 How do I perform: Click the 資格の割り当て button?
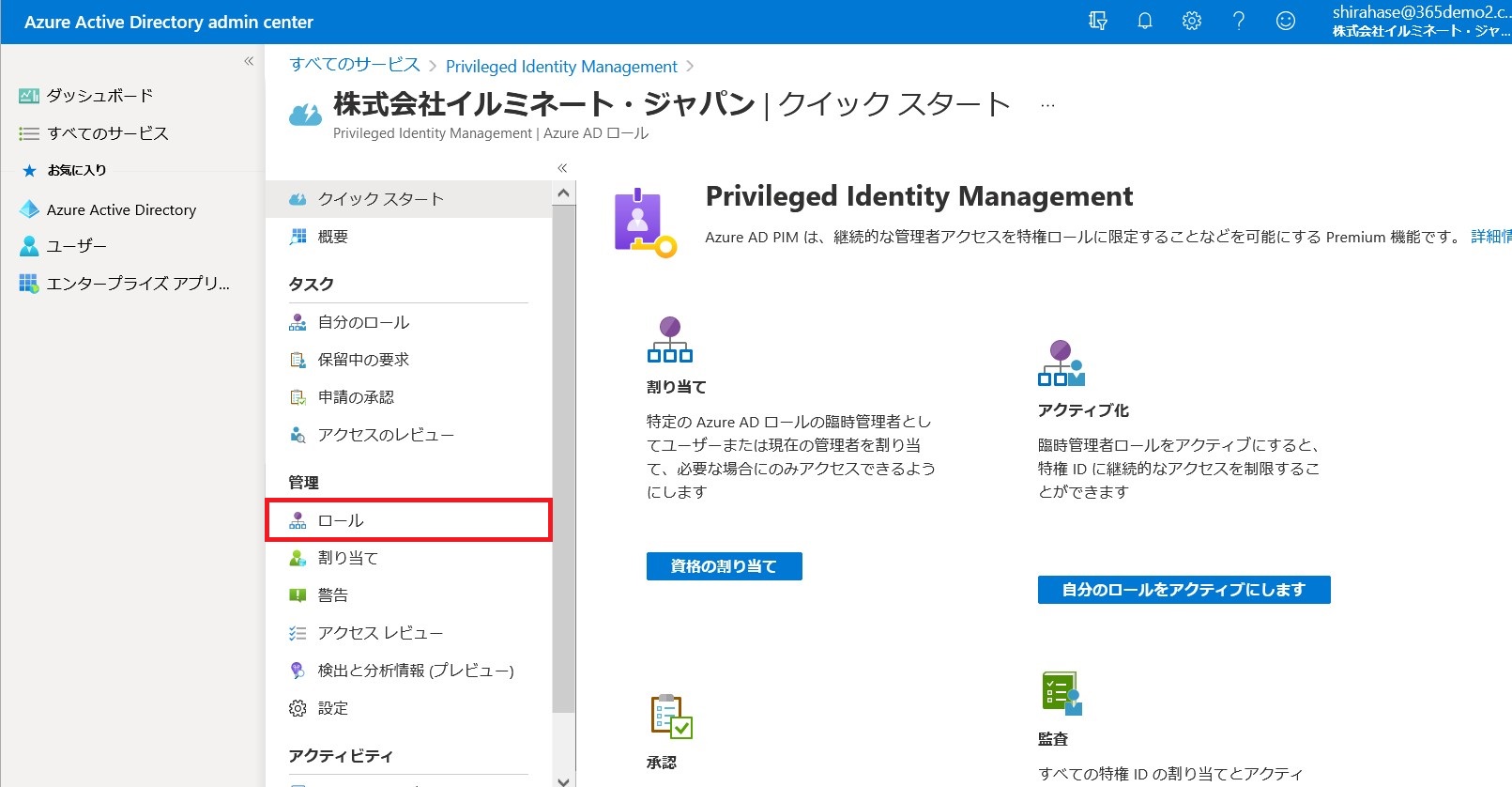[724, 566]
